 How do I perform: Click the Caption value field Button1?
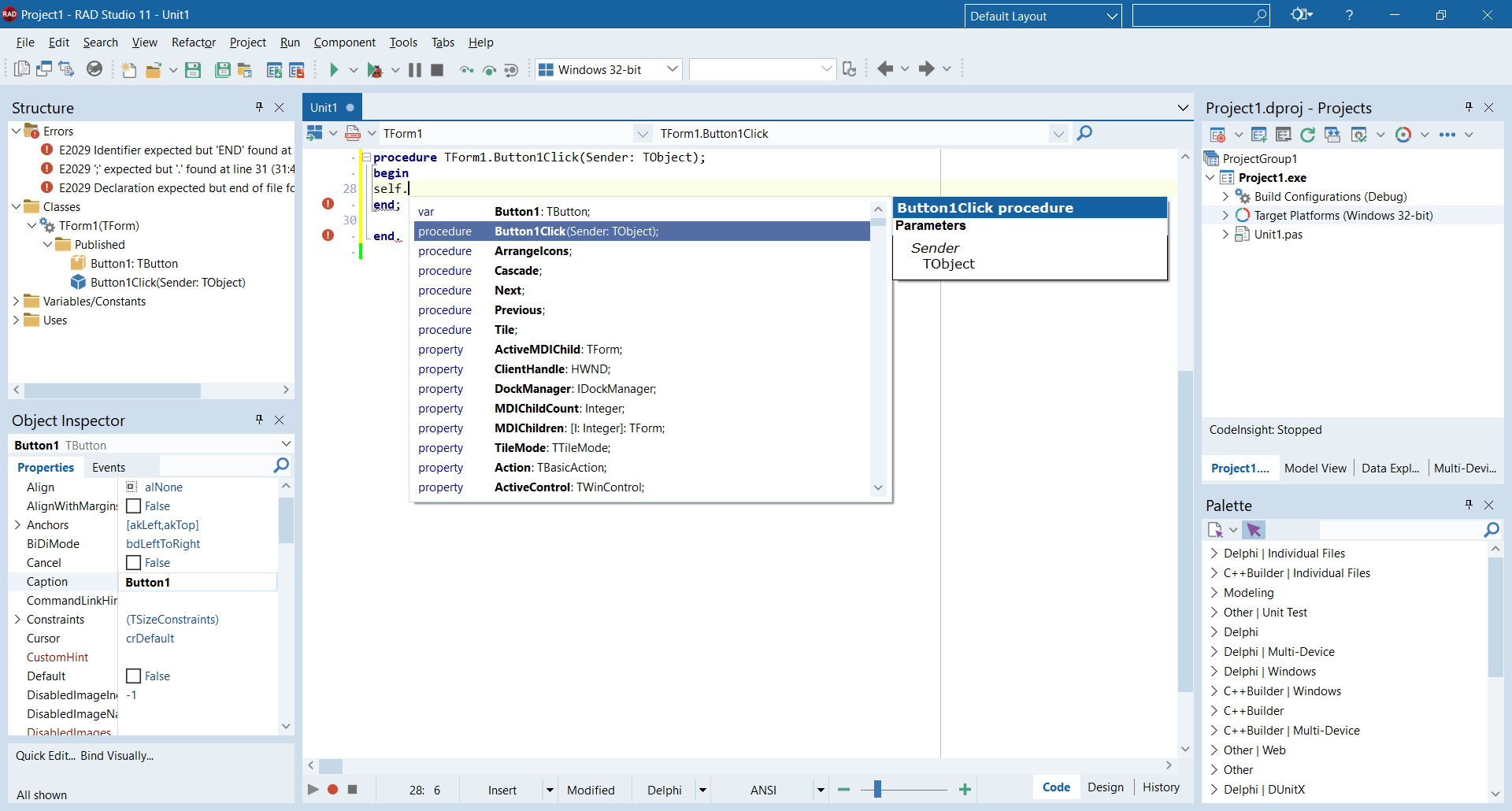coord(198,582)
